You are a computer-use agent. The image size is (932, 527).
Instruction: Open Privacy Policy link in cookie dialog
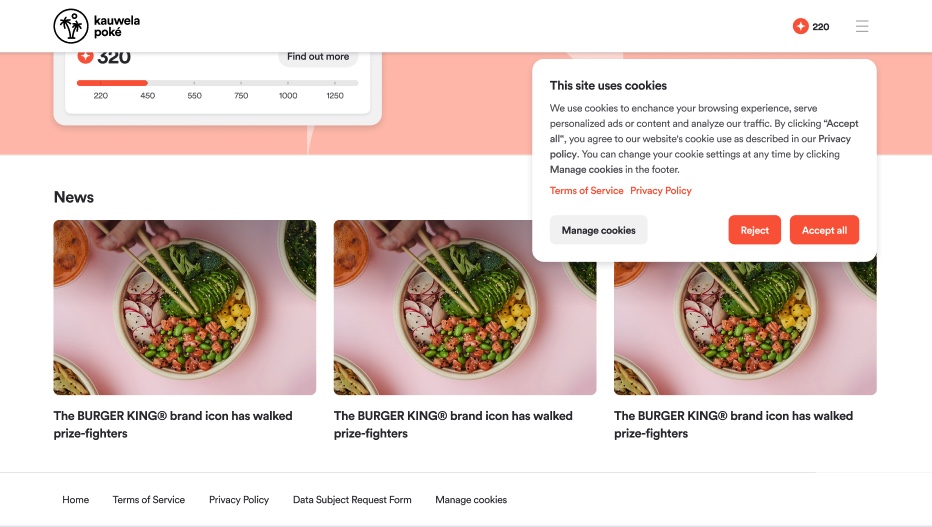click(x=660, y=191)
